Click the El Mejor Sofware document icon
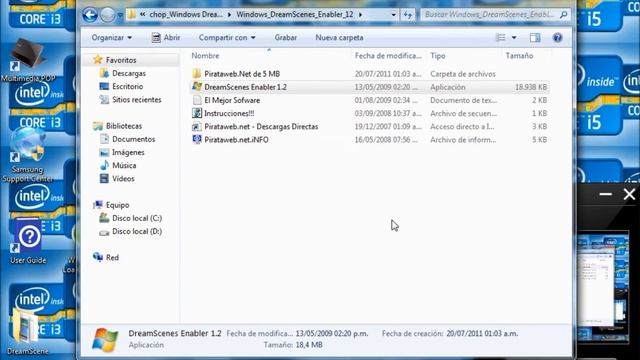 click(x=197, y=100)
